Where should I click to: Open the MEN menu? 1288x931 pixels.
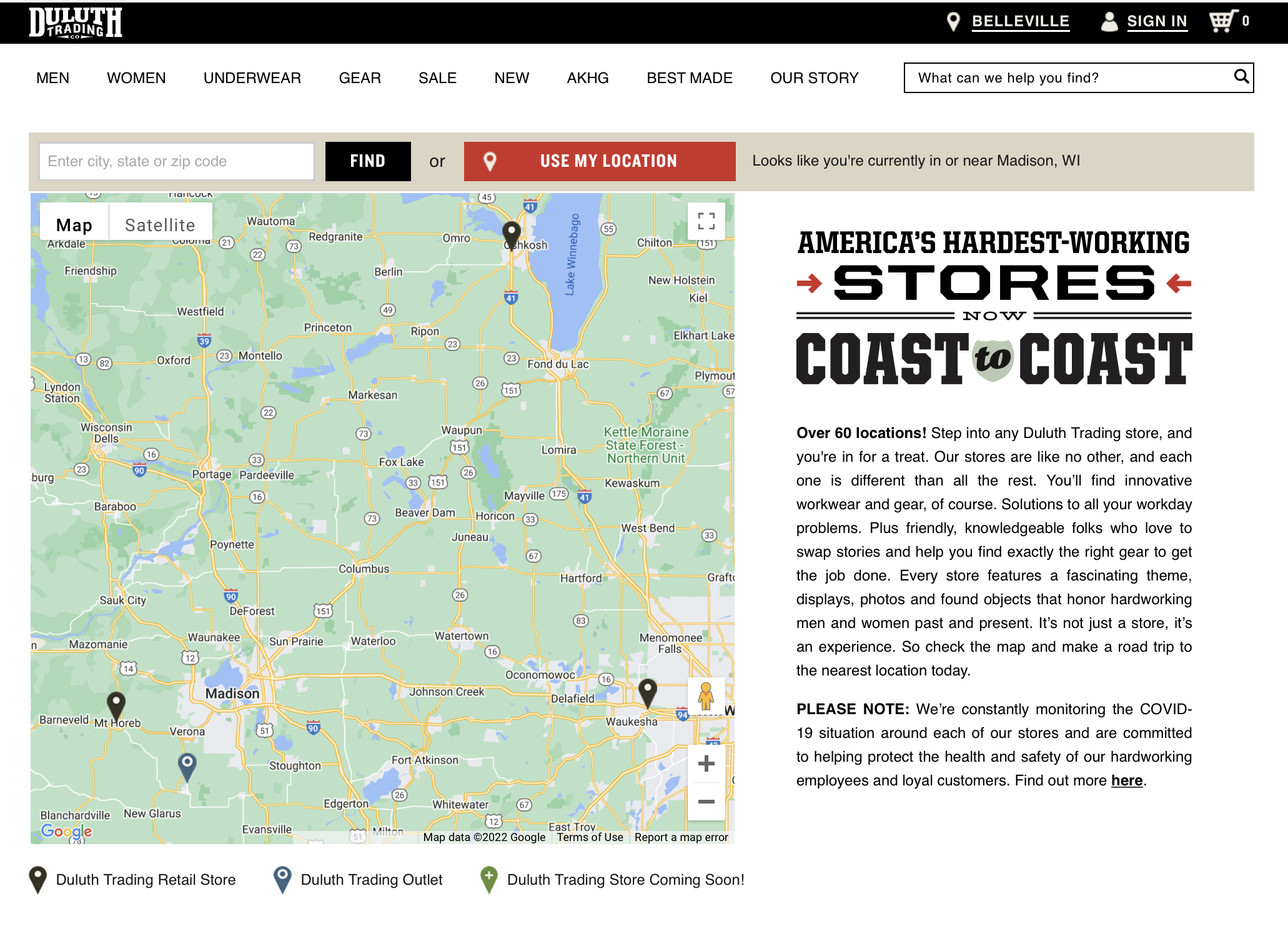click(52, 78)
